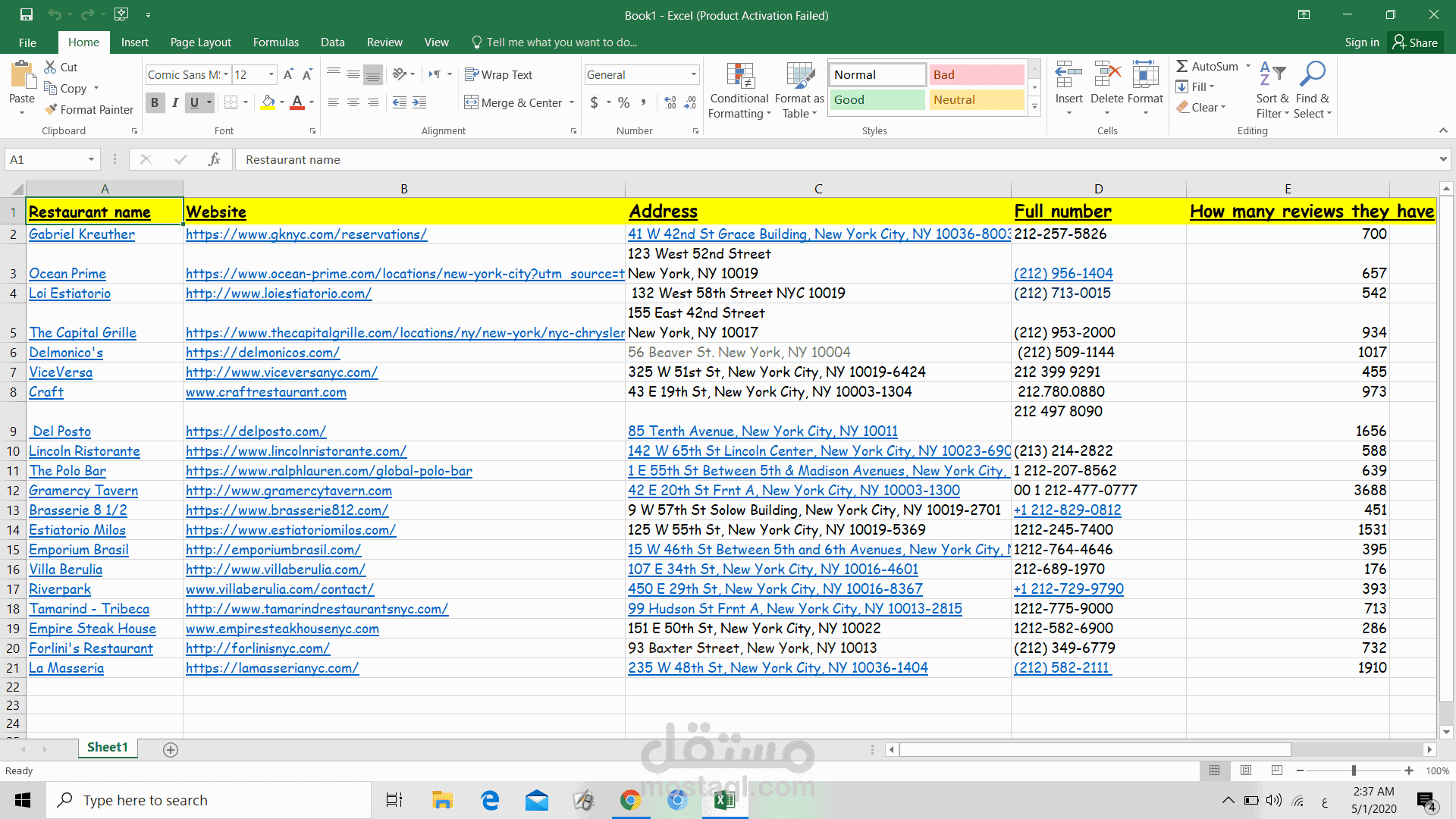Expand Merge & Center dropdown arrow

[572, 102]
